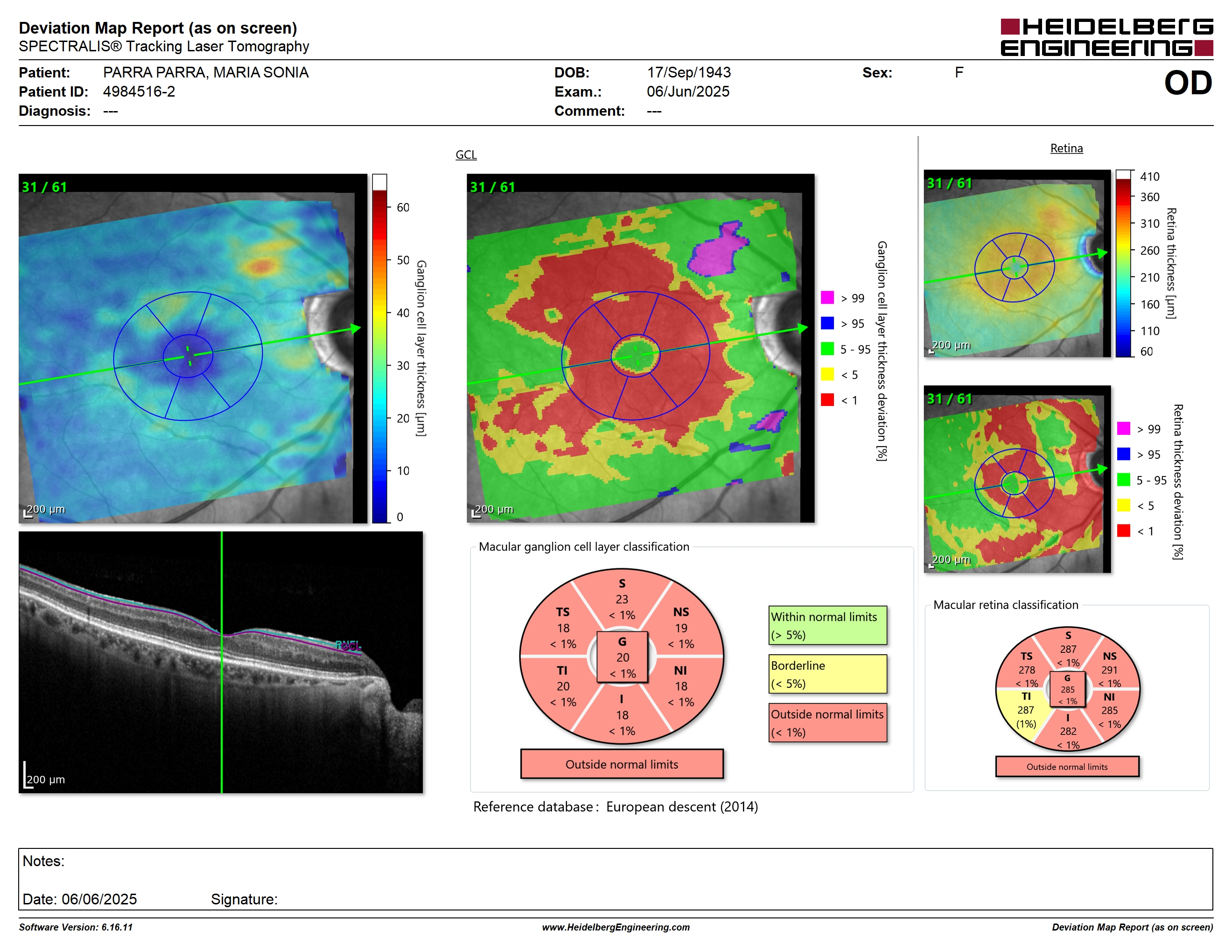
Task: Click GCL sector TS with value 18
Action: click(x=563, y=628)
